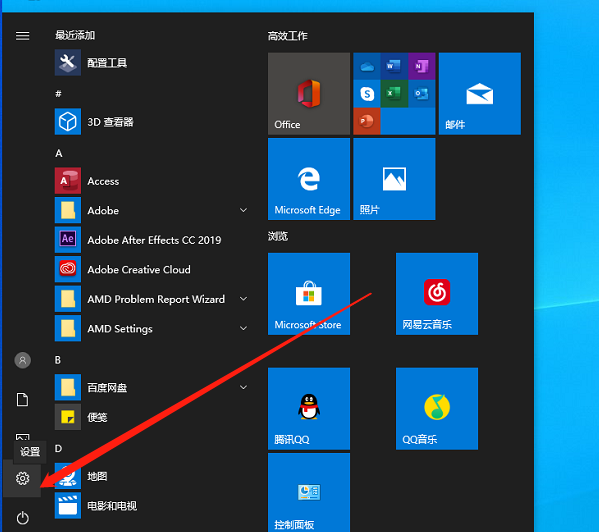Viewport: 599px width, 532px height.
Task: Open the 照片 photos tile
Action: point(394,179)
